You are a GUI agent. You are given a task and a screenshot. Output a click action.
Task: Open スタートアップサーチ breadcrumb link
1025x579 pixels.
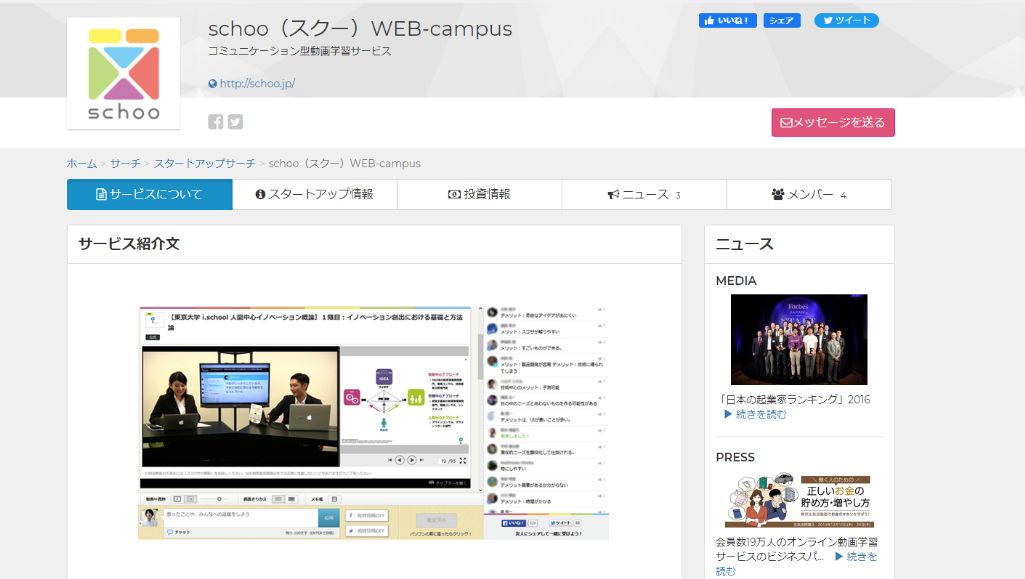tap(205, 163)
